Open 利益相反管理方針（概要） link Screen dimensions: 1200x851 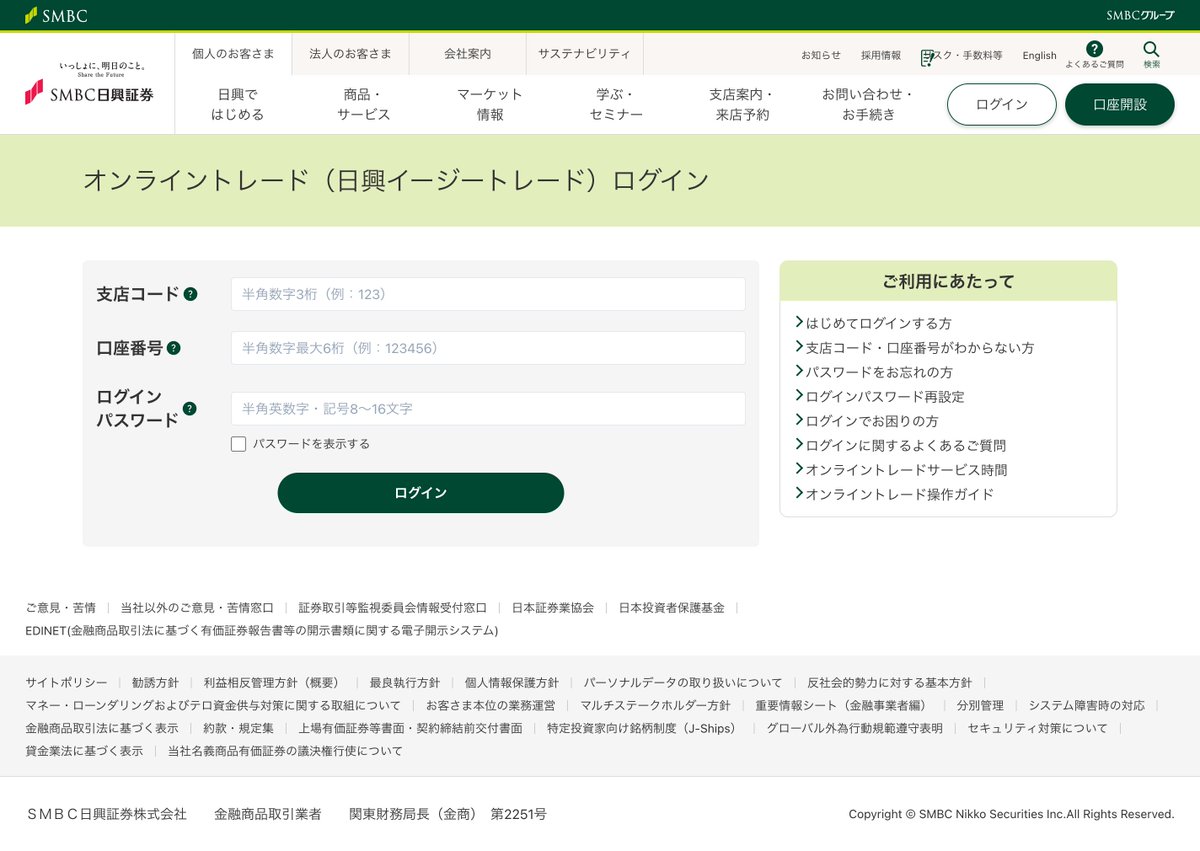coord(274,683)
